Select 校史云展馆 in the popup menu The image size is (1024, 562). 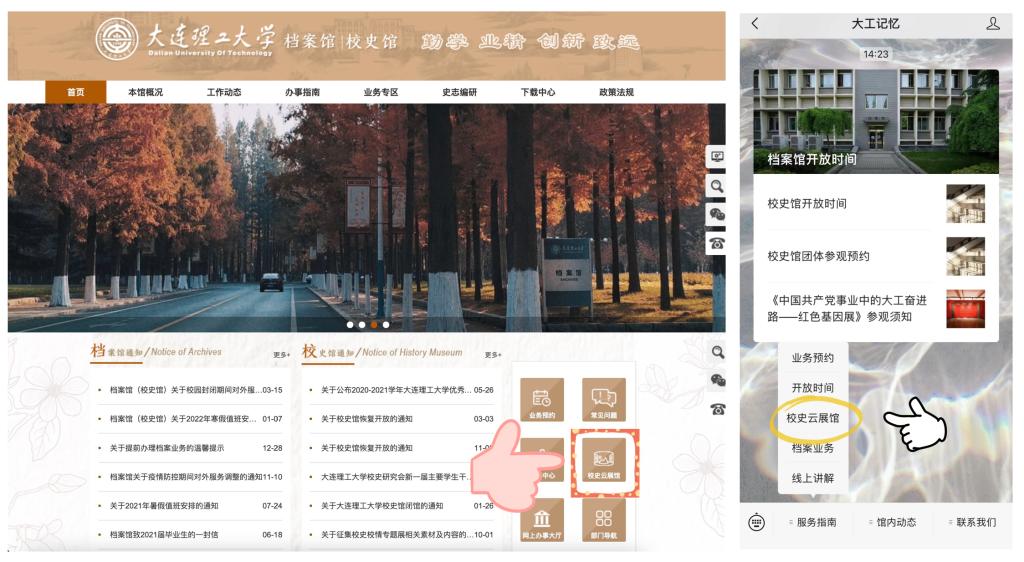812,418
